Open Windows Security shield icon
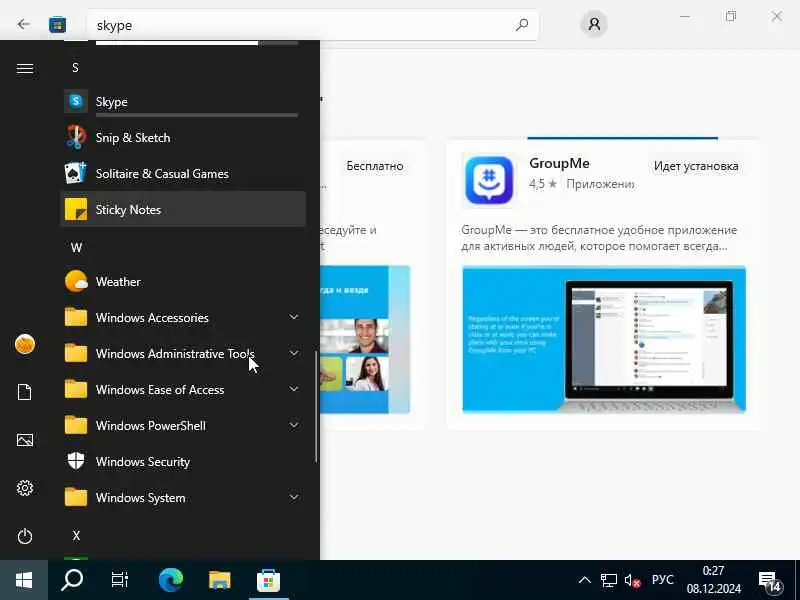The height and width of the screenshot is (600, 800). pyautogui.click(x=76, y=461)
